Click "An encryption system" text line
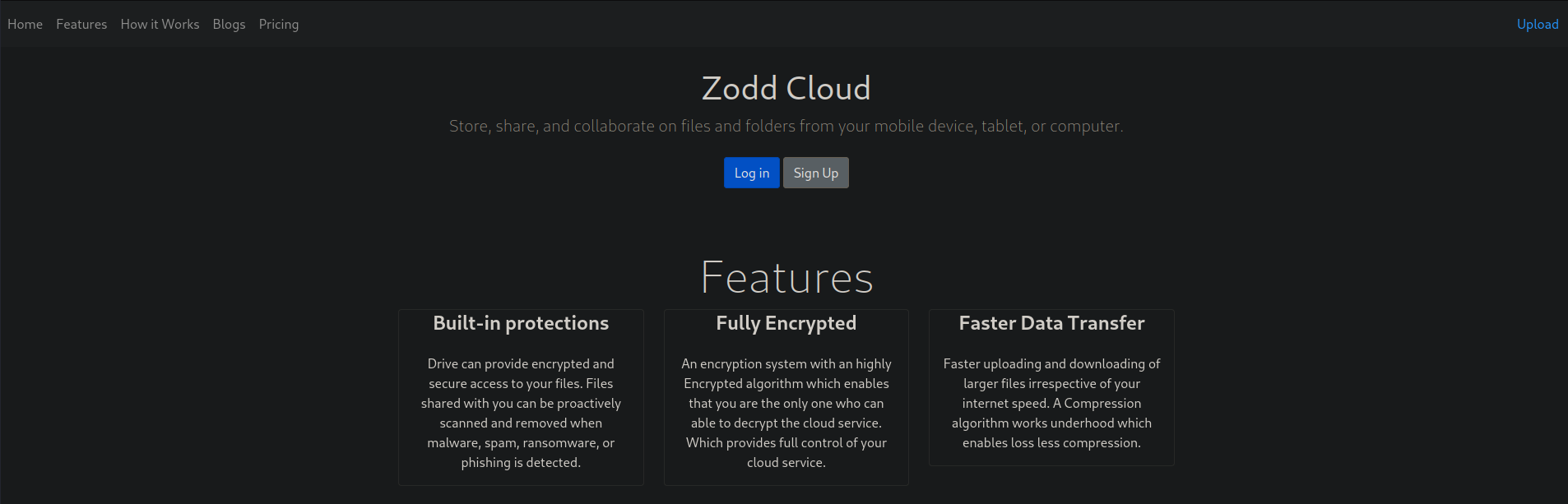Screen dimensions: 1568x504 click(x=786, y=363)
